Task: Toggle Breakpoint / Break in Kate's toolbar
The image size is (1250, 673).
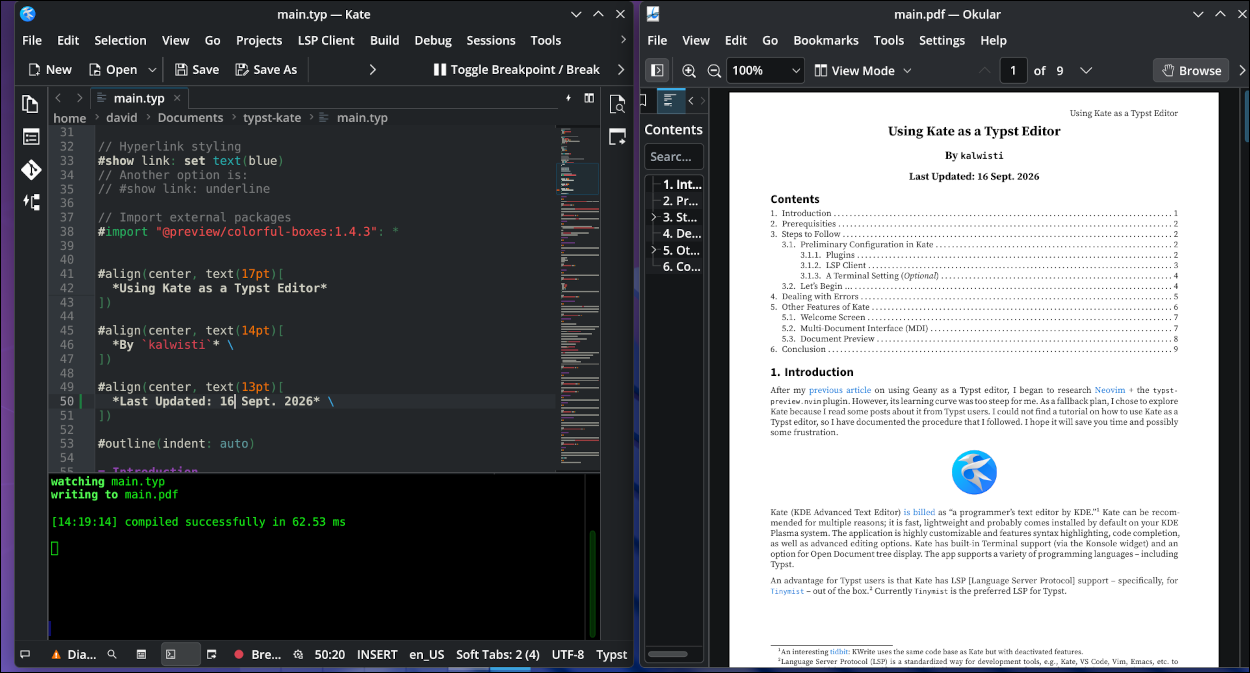Action: click(516, 70)
